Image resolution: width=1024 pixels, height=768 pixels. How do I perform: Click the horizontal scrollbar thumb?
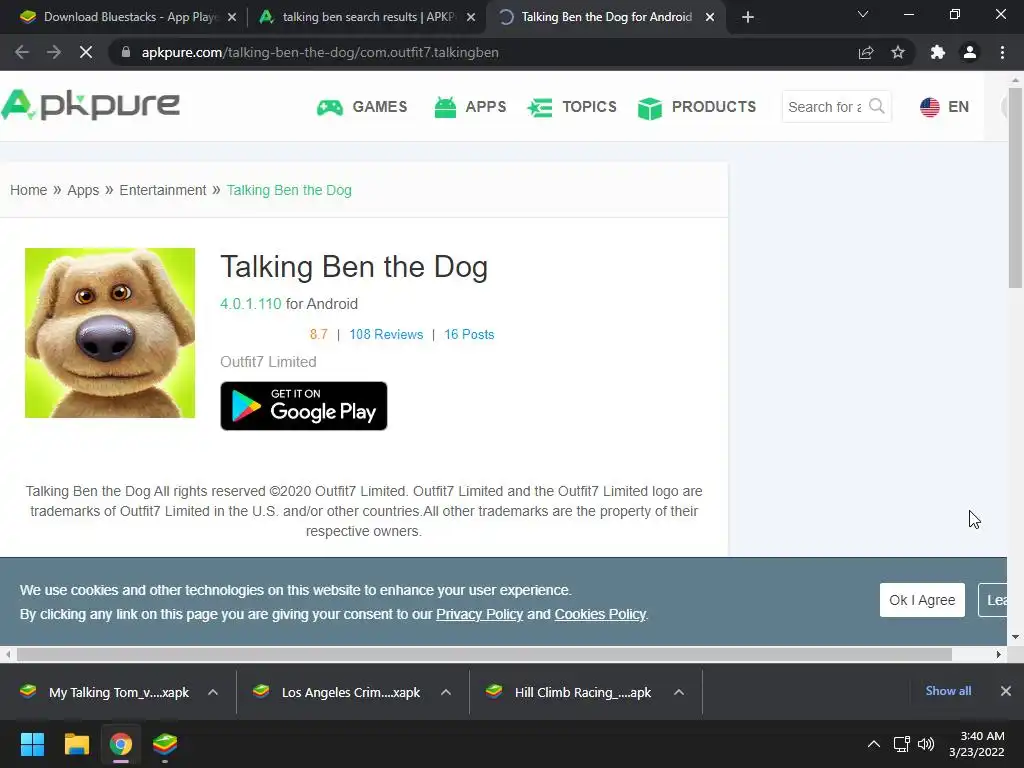pos(484,654)
